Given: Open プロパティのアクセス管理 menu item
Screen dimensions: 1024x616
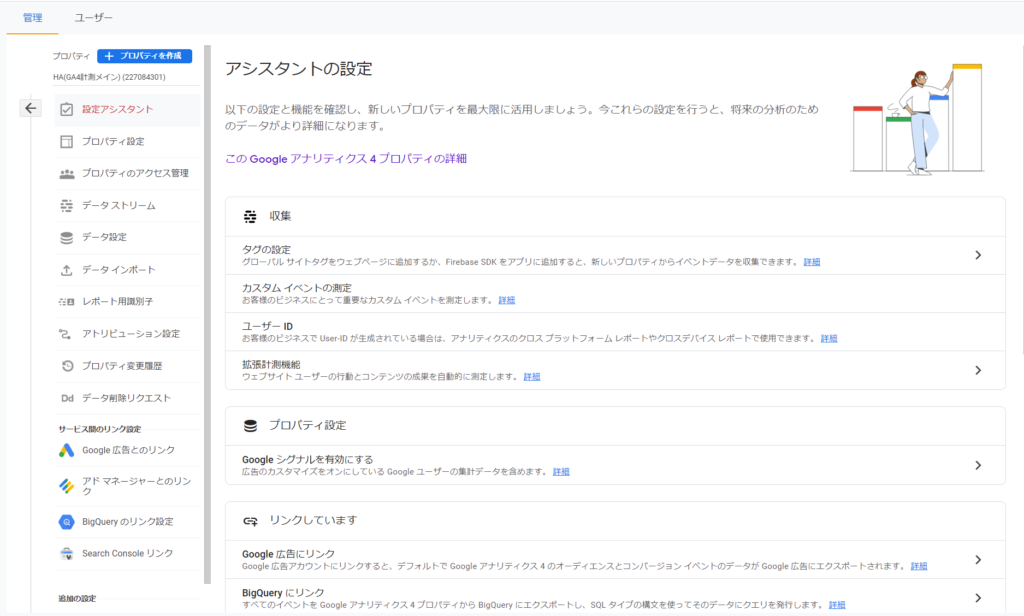Looking at the screenshot, I should coord(127,174).
